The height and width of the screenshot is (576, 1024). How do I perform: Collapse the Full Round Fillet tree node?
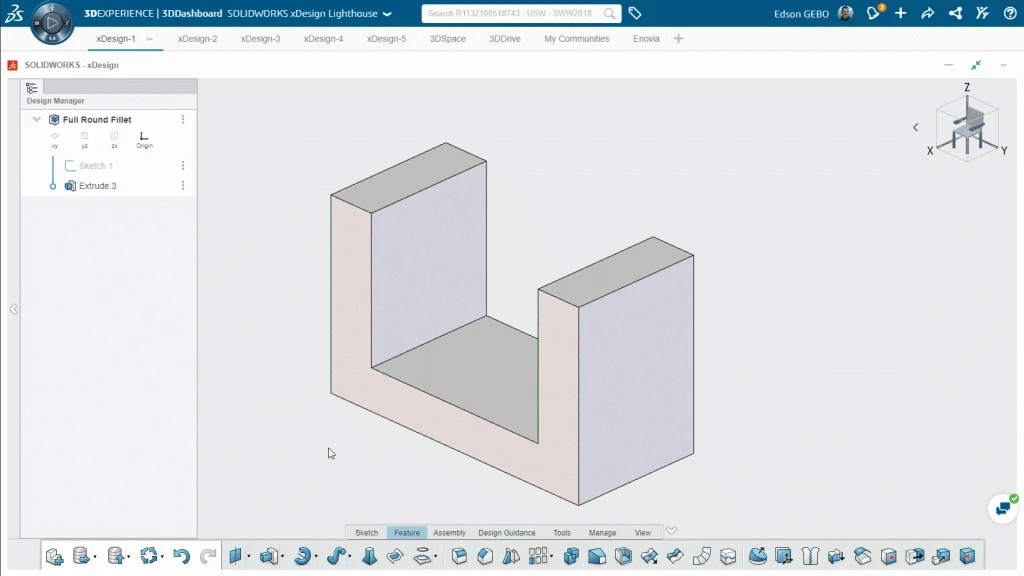pos(37,120)
